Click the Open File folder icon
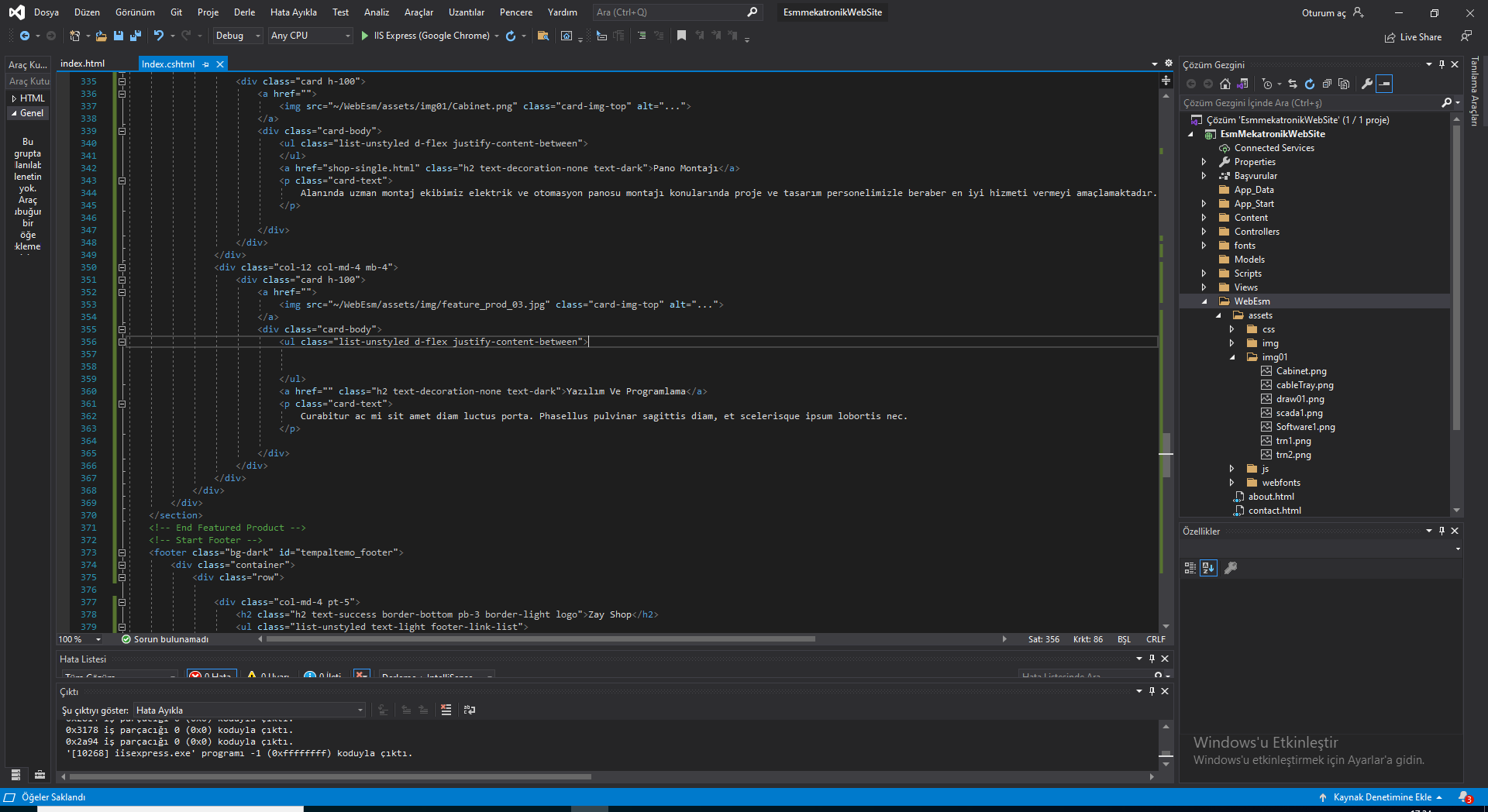Image resolution: width=1488 pixels, height=812 pixels. [x=101, y=36]
